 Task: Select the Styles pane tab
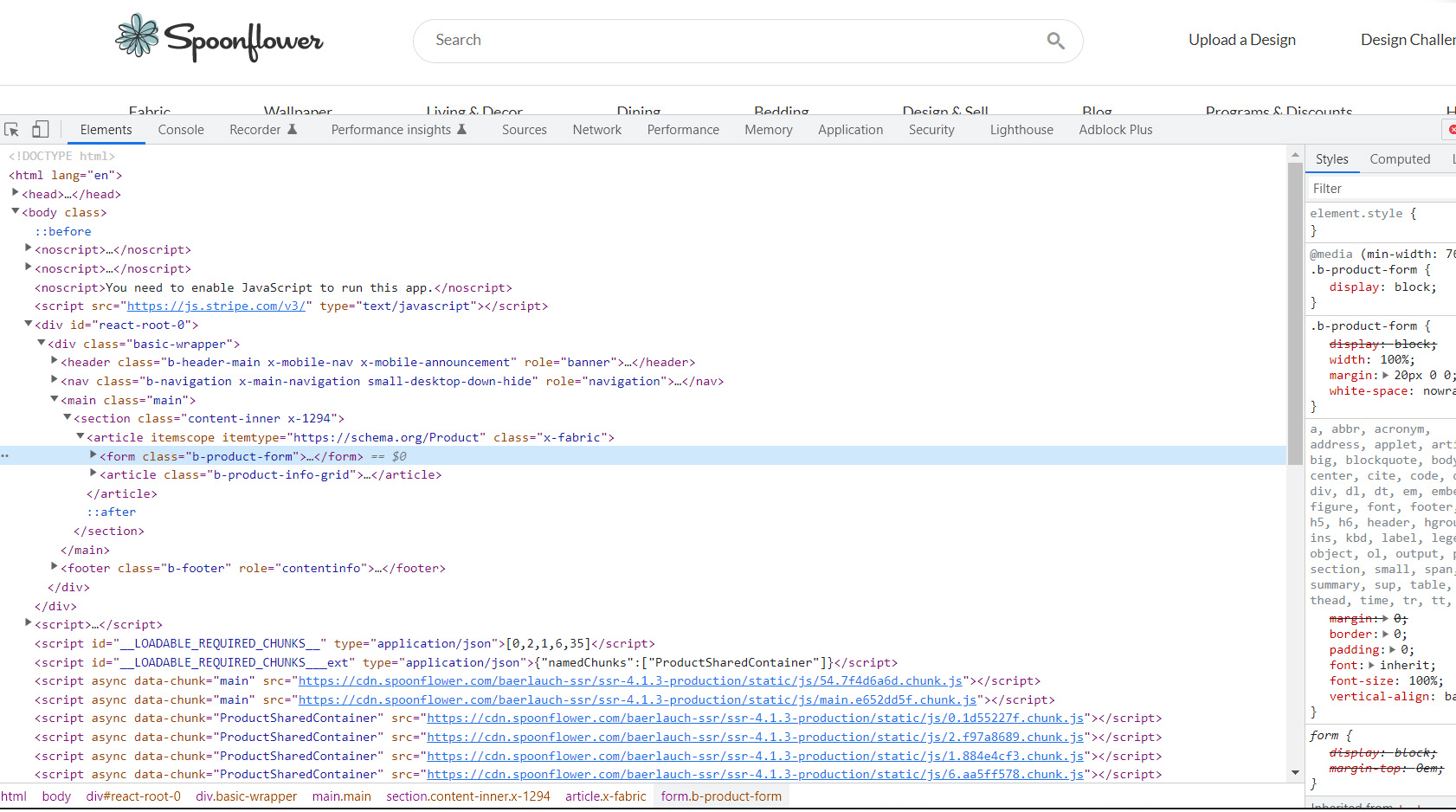coord(1332,159)
